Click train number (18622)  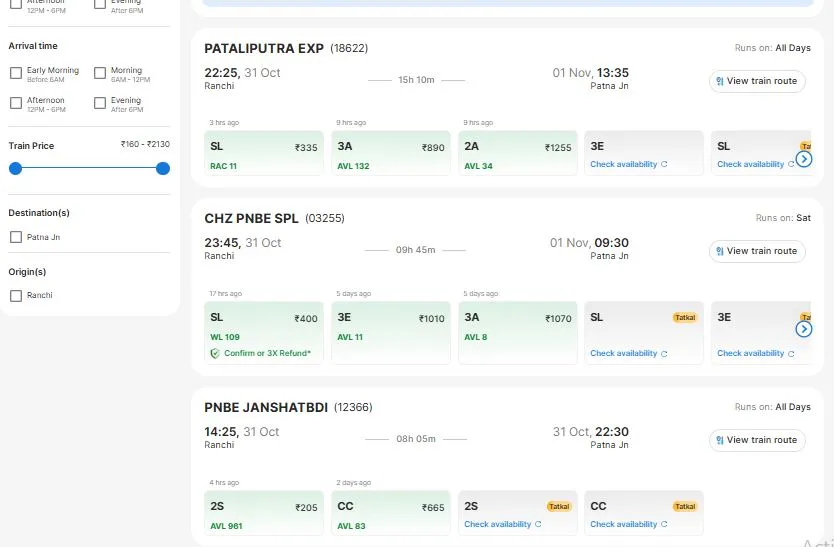(x=349, y=48)
